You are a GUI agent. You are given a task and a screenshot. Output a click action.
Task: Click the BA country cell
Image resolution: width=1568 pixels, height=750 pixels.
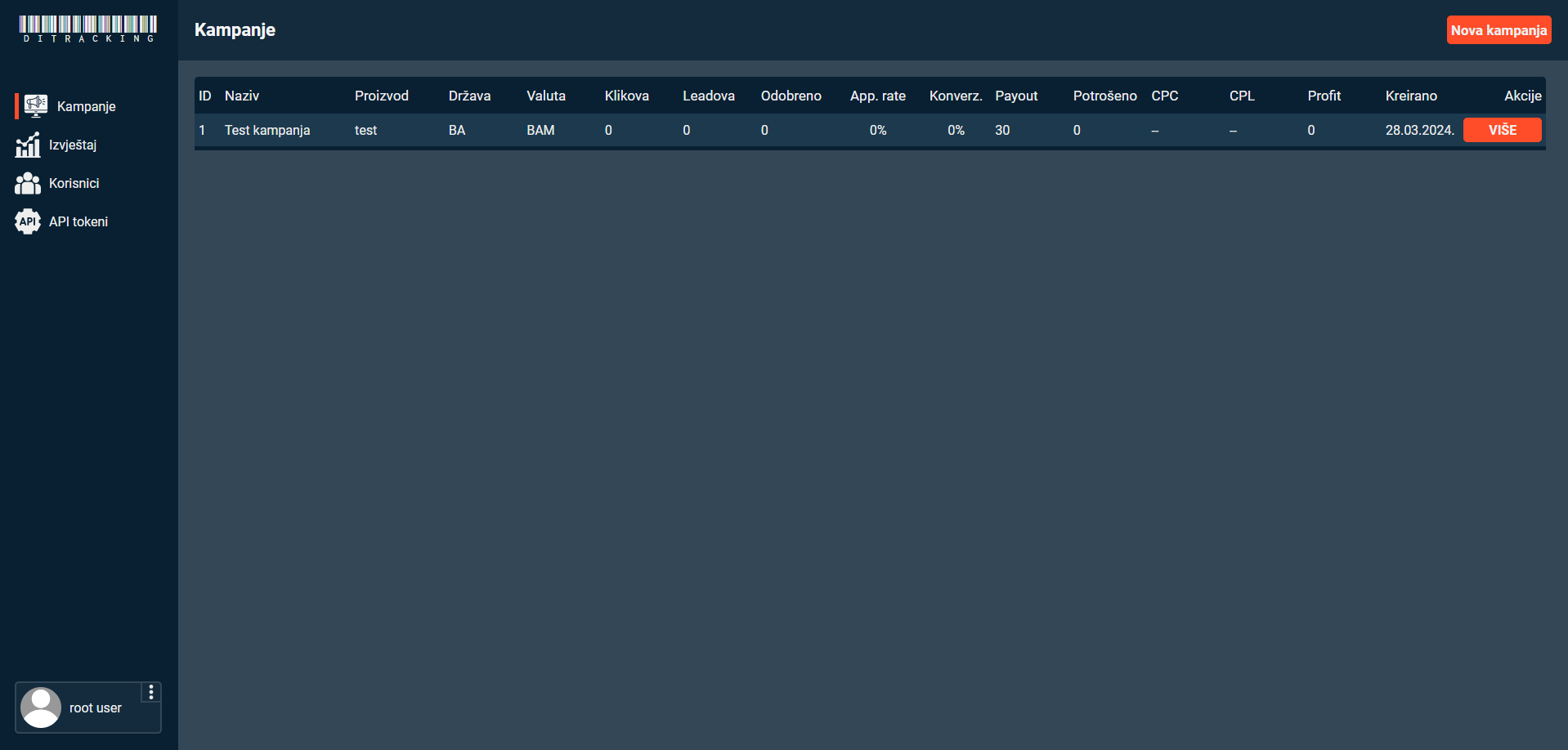tap(457, 130)
